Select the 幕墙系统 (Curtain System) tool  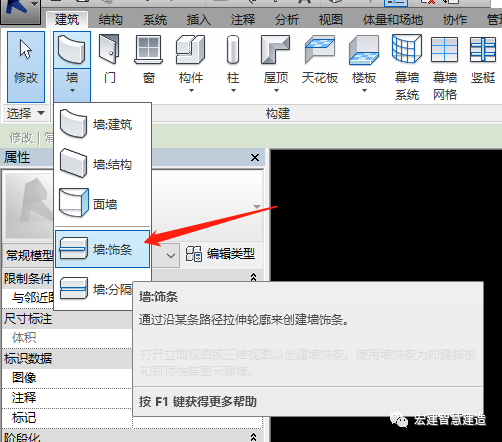(x=407, y=67)
